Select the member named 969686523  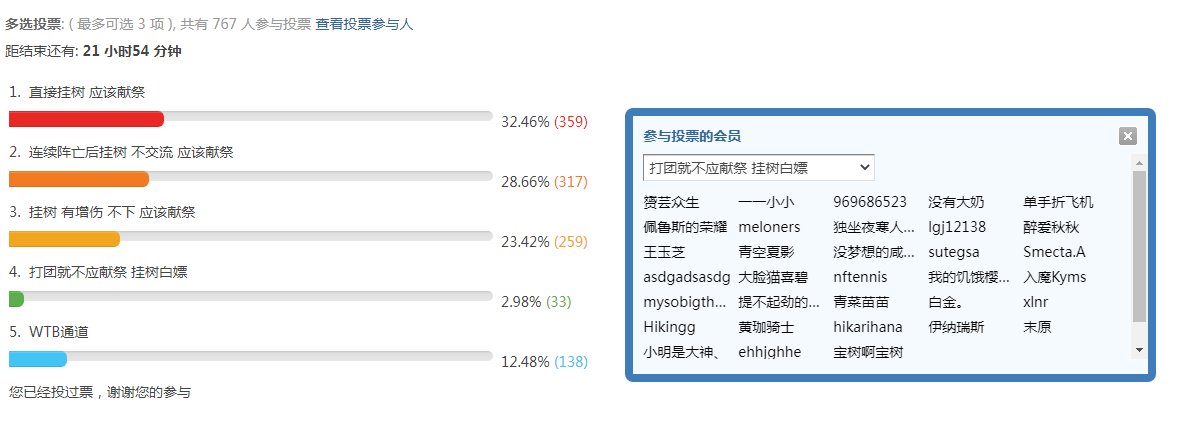pos(870,202)
